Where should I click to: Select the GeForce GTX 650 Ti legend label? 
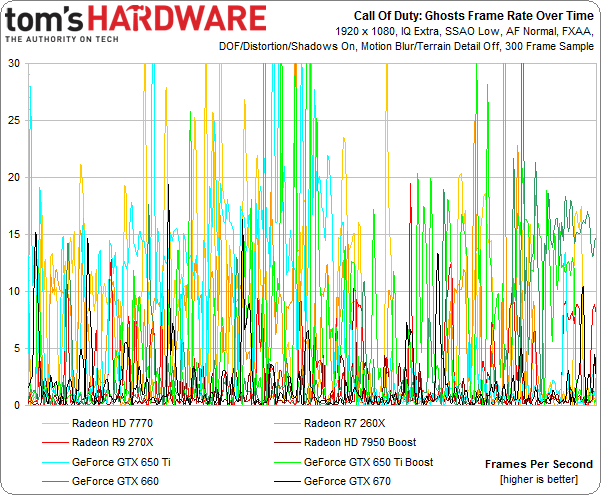121,462
